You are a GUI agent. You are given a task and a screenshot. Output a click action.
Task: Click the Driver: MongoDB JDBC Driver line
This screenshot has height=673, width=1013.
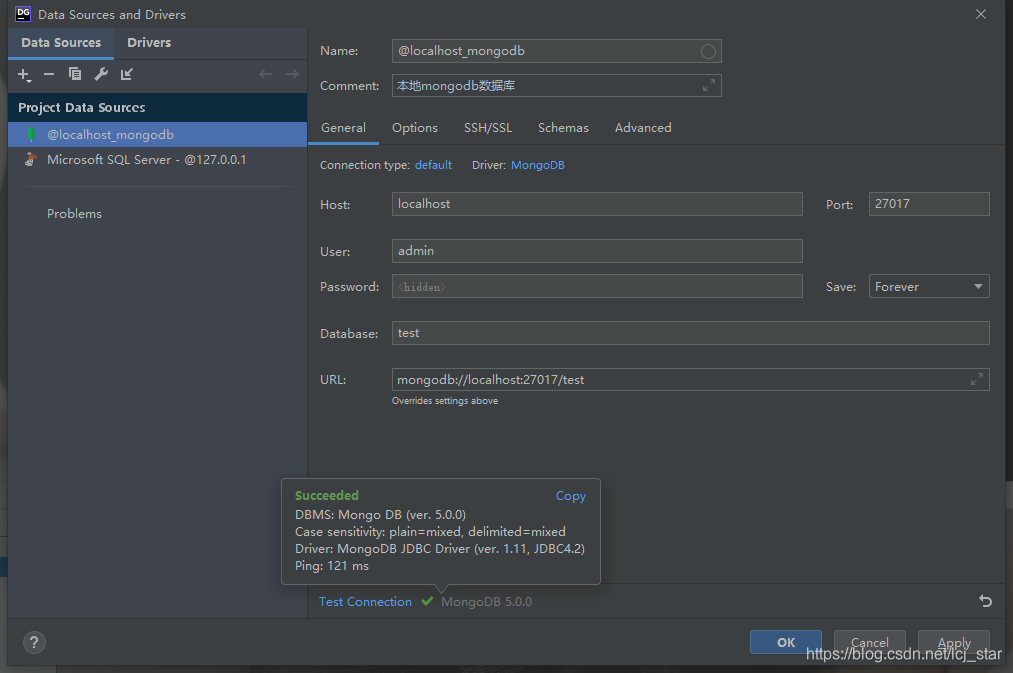(440, 549)
